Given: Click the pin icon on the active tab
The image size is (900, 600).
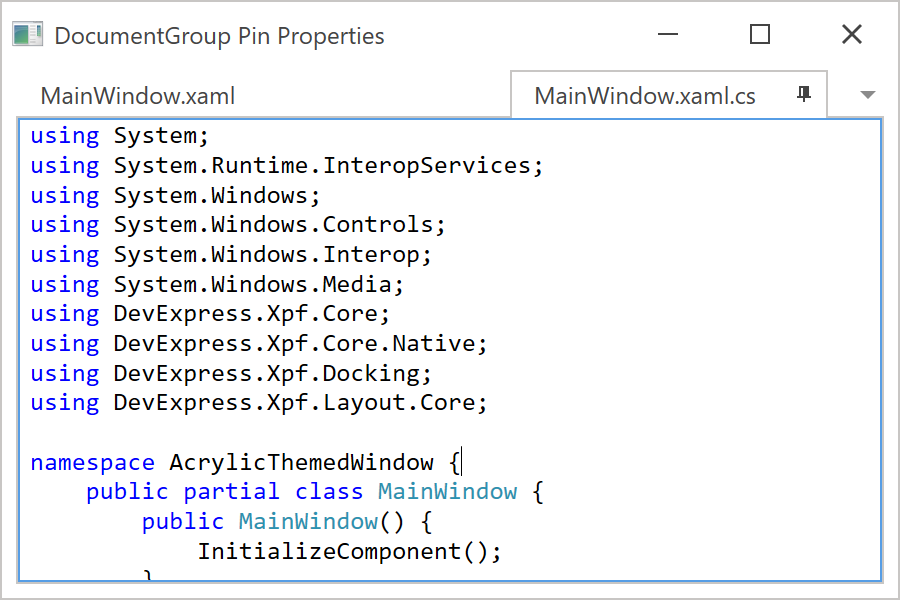Looking at the screenshot, I should tap(803, 94).
